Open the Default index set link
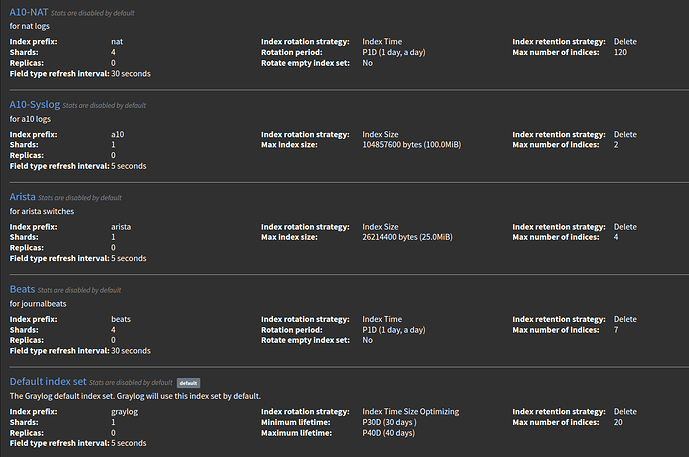The width and height of the screenshot is (689, 457). pos(48,381)
